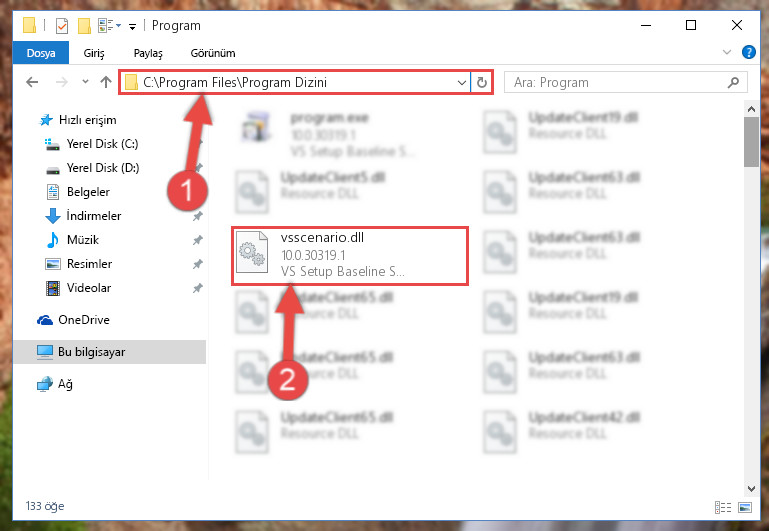Screen dimensions: 769x531
Task: Click the vertical scrollbar thumb
Action: pos(751,142)
